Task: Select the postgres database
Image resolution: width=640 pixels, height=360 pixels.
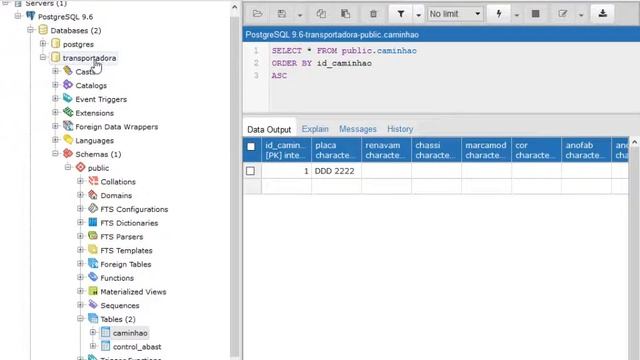Action: (x=78, y=44)
